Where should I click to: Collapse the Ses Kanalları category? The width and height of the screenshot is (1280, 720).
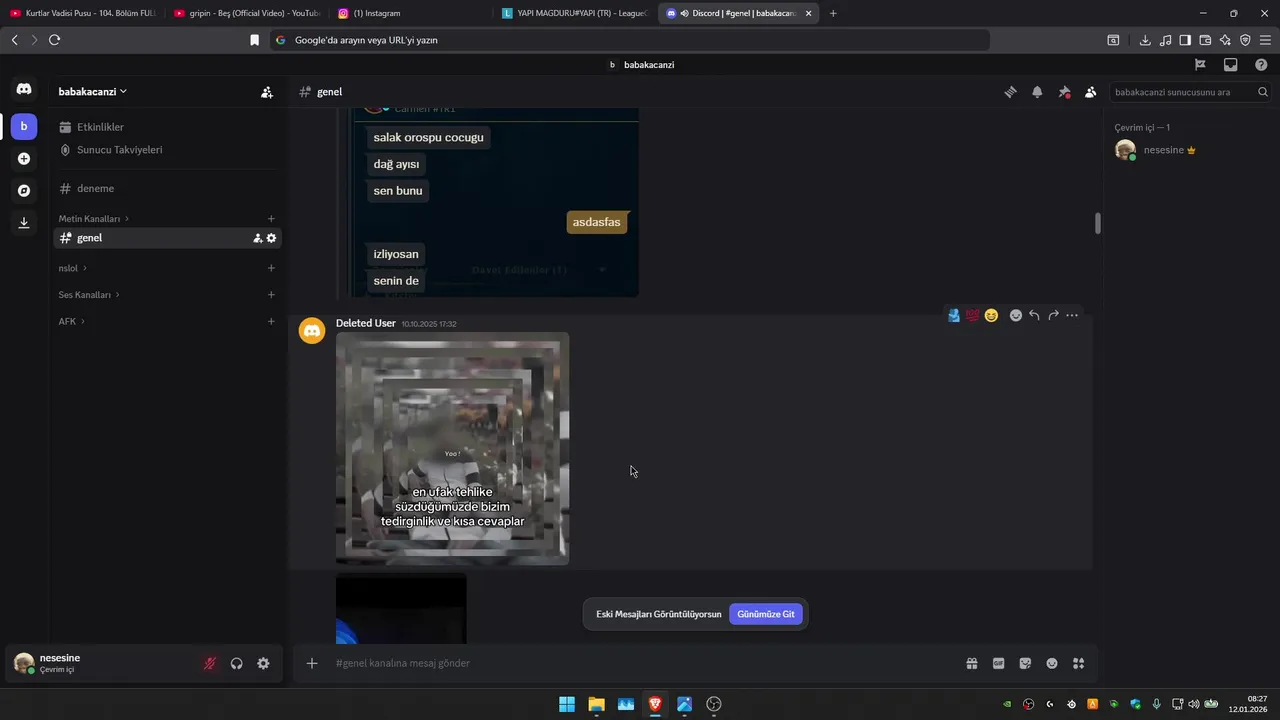tap(89, 295)
